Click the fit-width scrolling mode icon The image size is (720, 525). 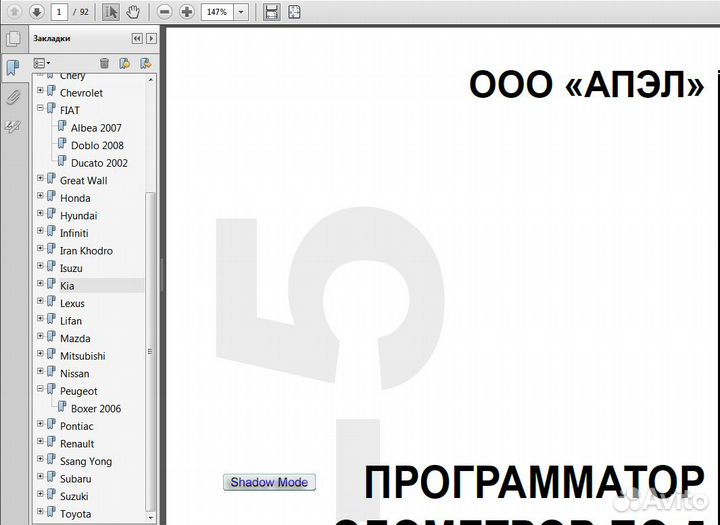pyautogui.click(x=272, y=11)
